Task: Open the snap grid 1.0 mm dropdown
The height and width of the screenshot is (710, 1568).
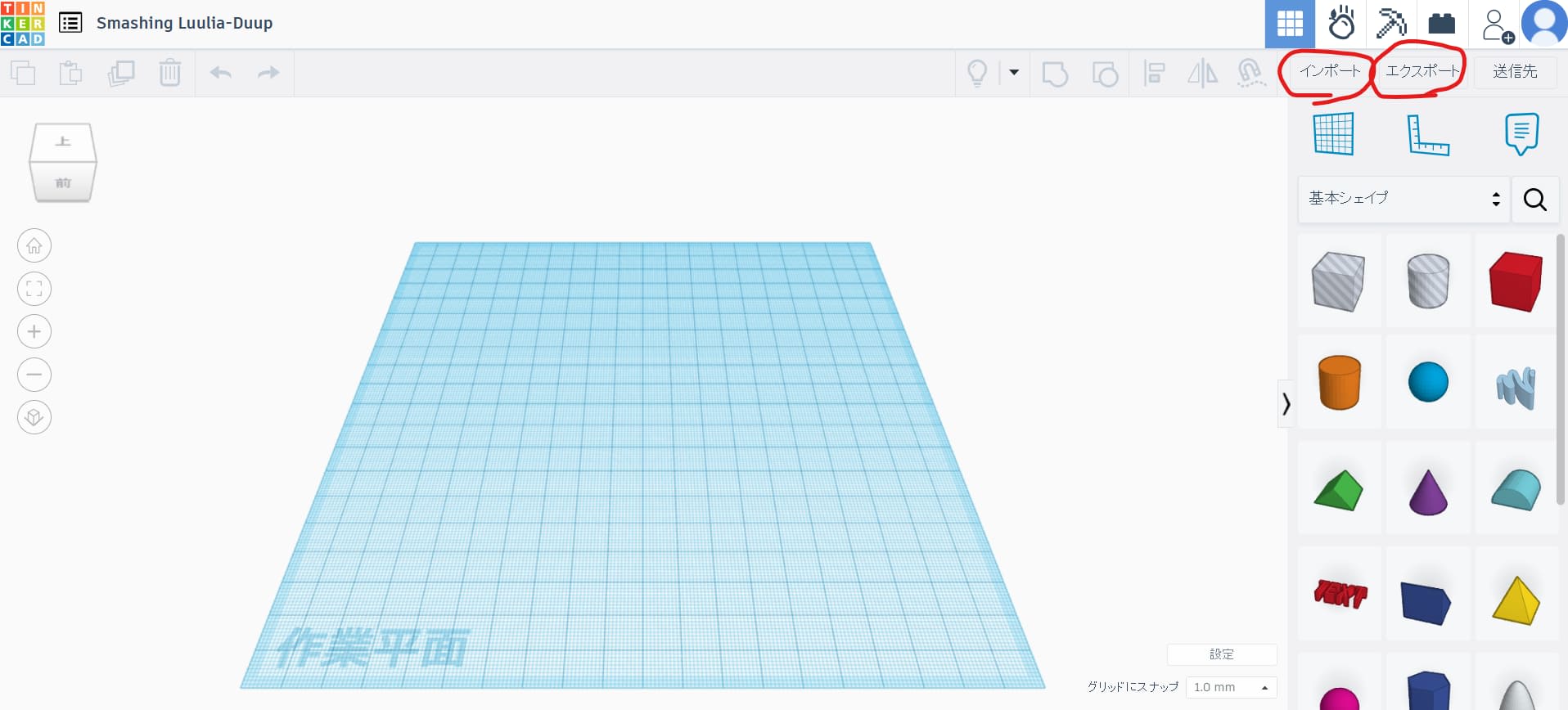Action: [x=1230, y=687]
